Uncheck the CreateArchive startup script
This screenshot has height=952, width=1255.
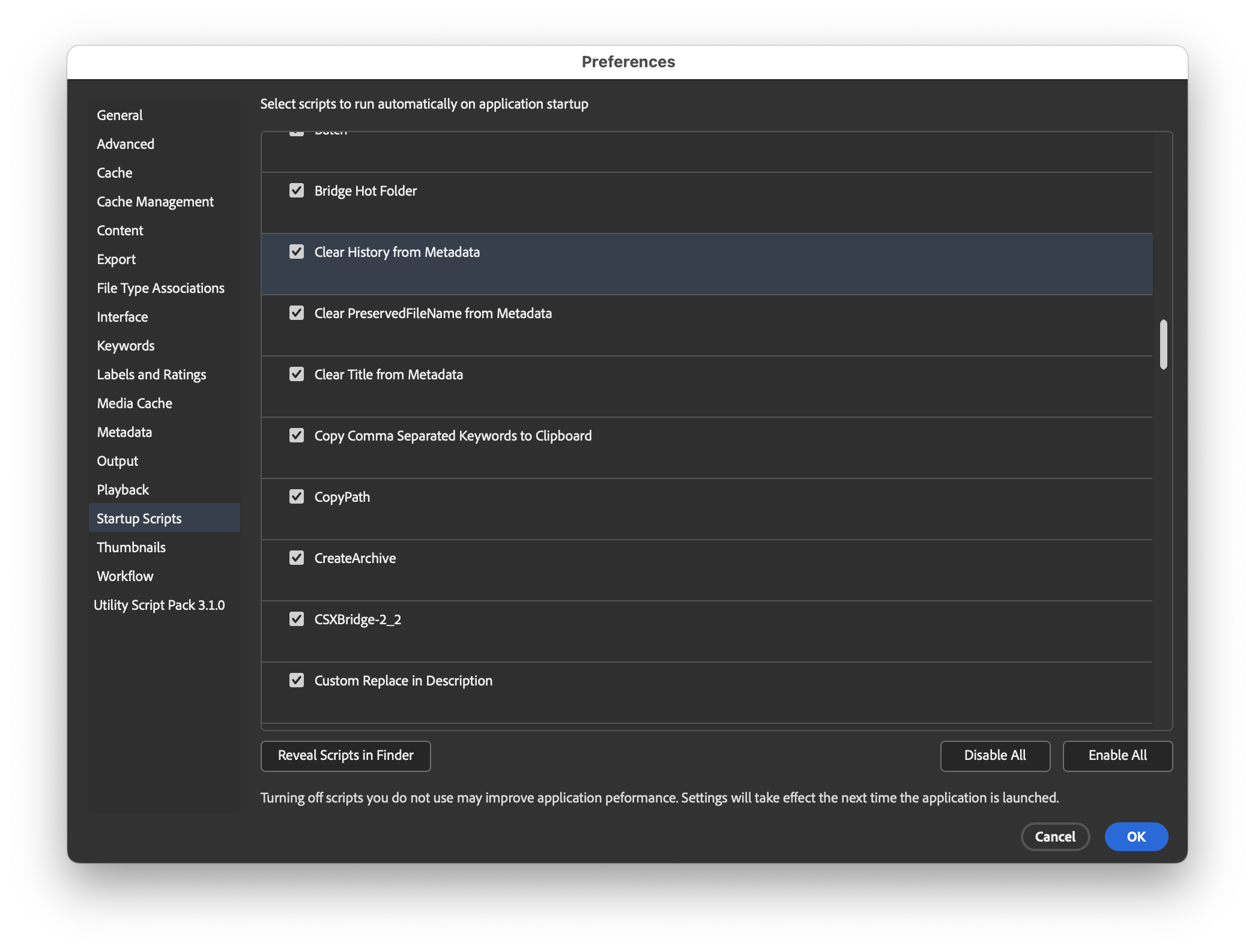coord(297,558)
